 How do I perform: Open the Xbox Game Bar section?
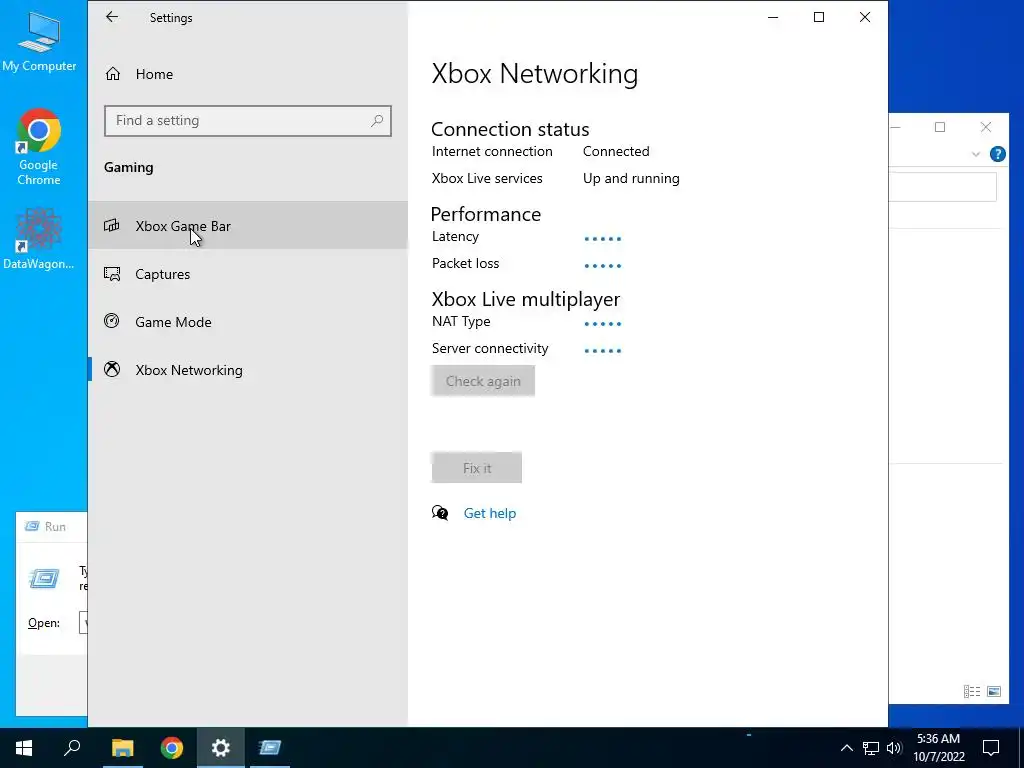coord(248,226)
